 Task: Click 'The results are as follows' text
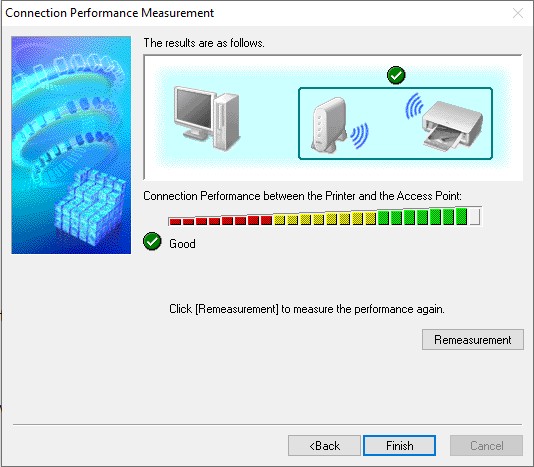point(204,43)
